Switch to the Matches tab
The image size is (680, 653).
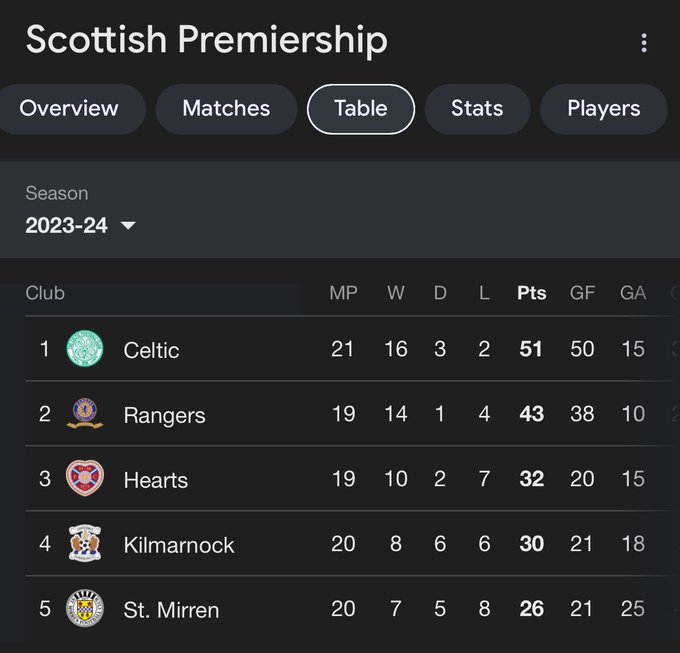pos(226,109)
